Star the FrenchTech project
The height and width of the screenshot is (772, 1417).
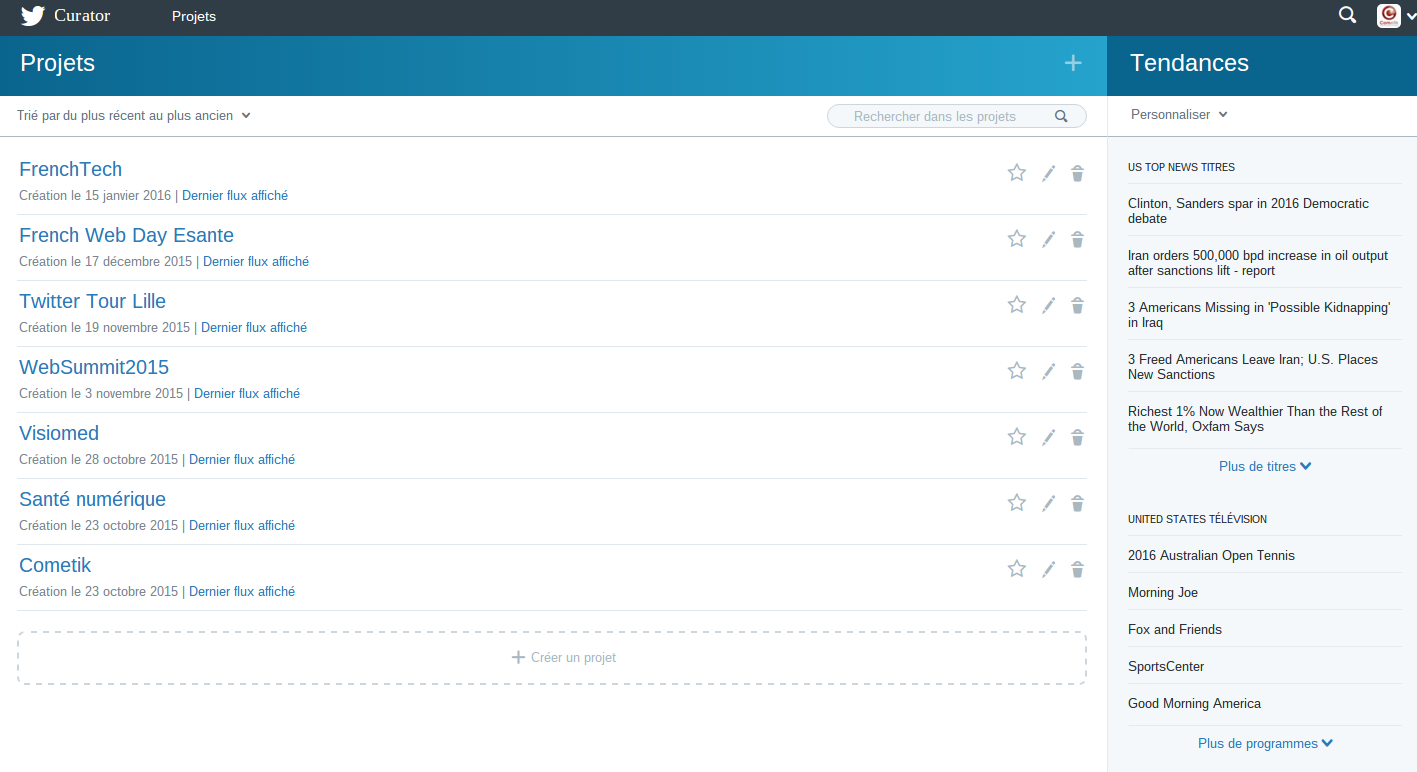[1017, 173]
